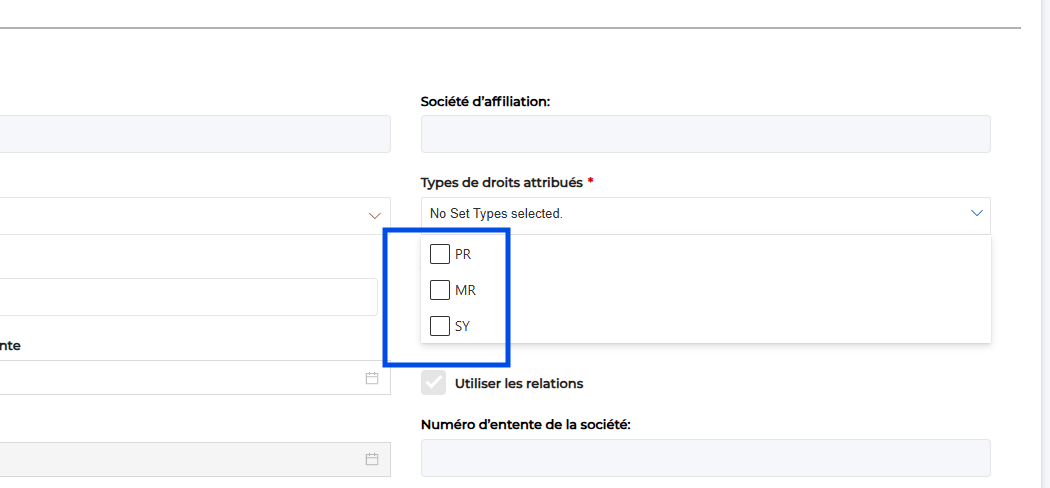Open calendar icon in the gray date field

(x=372, y=459)
